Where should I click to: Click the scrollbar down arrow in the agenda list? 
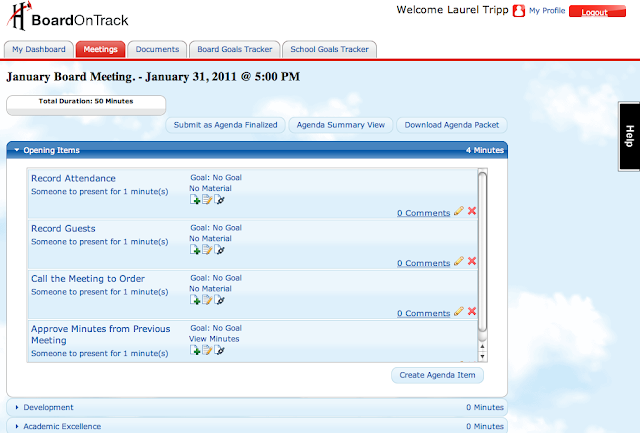pyautogui.click(x=482, y=357)
